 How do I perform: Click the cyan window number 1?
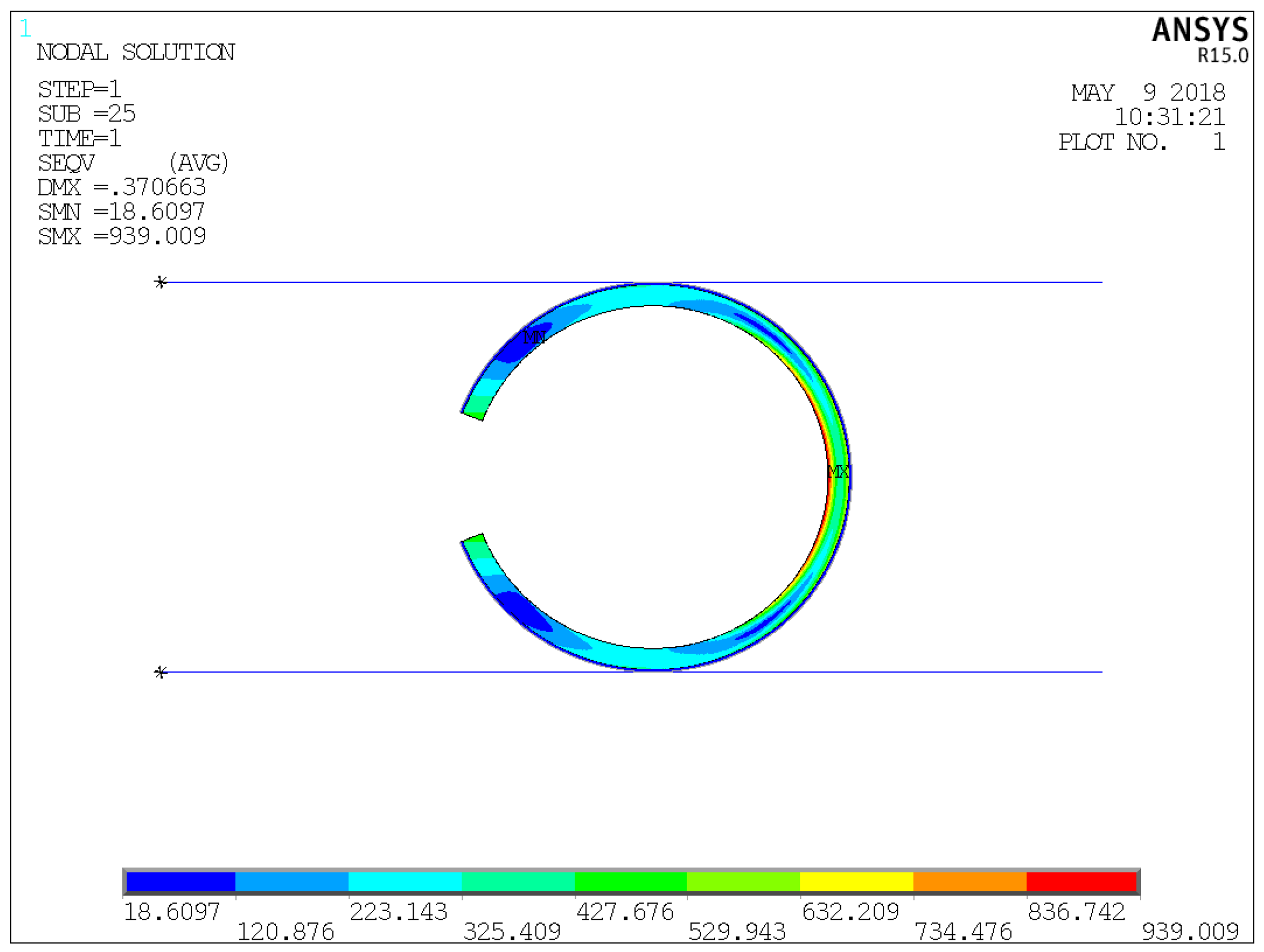[25, 28]
